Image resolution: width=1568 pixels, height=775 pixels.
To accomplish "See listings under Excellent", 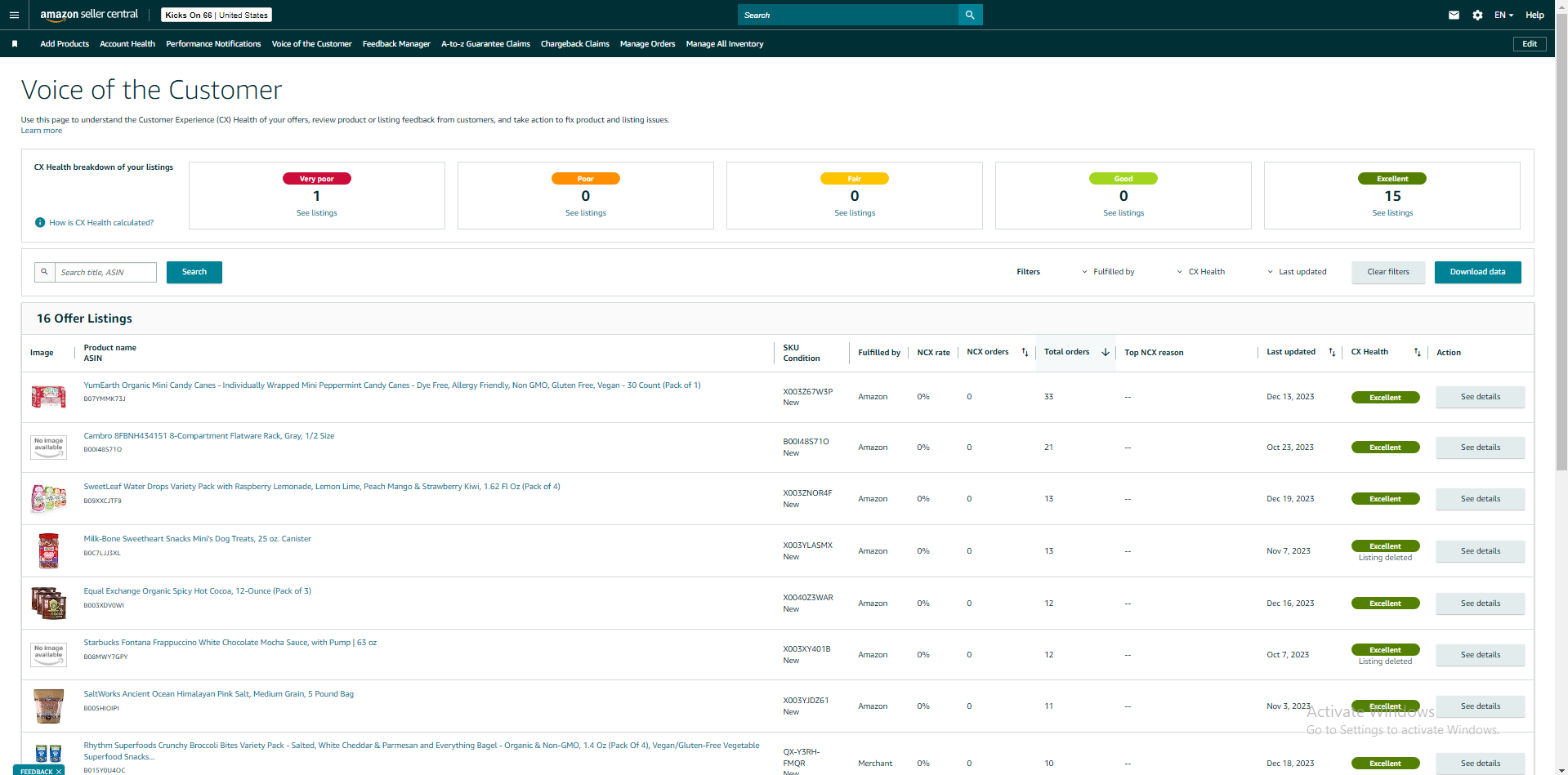I will [1392, 213].
